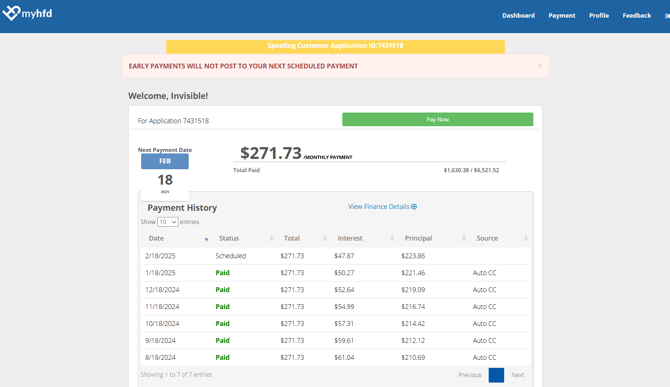Click the $214.42 principal value
Image resolution: width=670 pixels, height=387 pixels.
tap(413, 323)
